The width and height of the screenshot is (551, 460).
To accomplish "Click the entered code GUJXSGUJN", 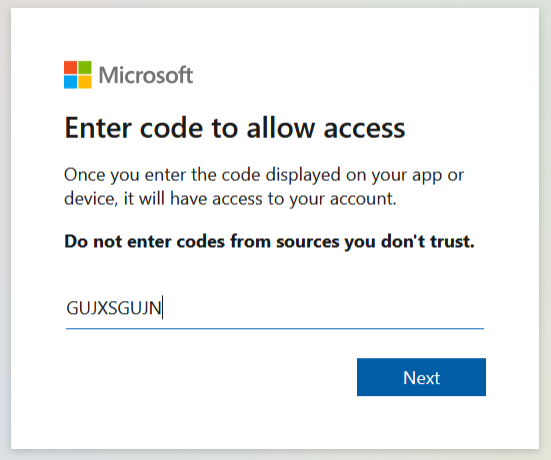I will [x=114, y=308].
